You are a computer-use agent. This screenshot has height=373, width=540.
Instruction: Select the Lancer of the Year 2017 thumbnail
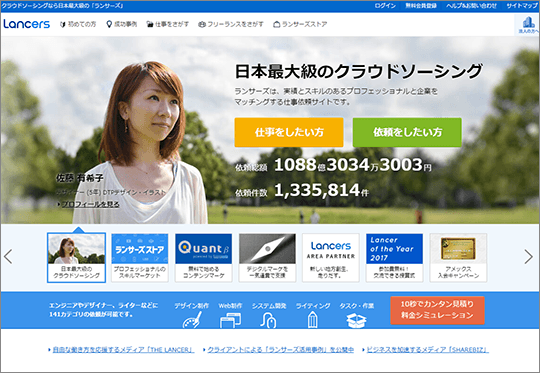(394, 258)
